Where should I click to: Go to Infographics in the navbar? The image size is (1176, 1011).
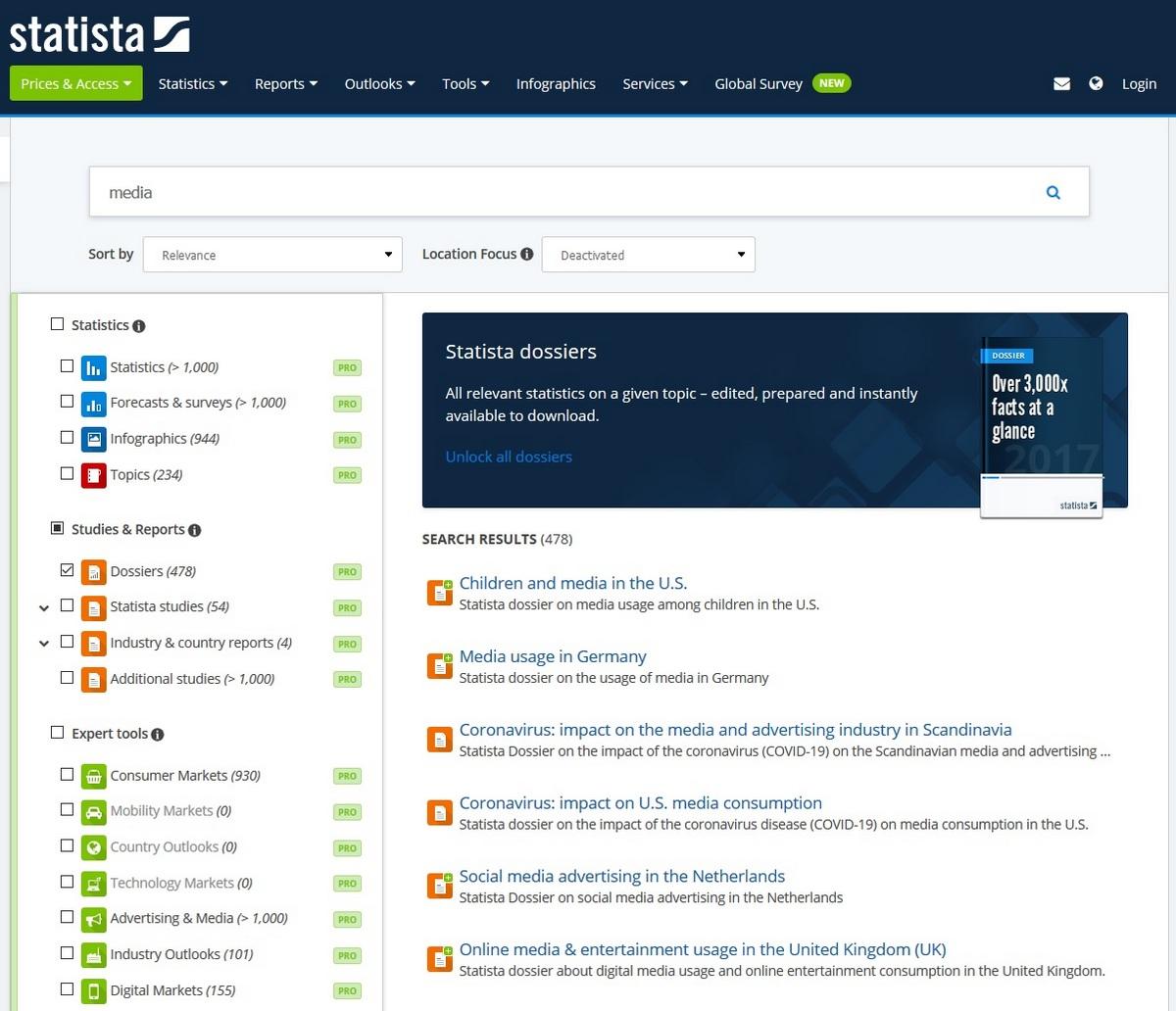point(556,84)
